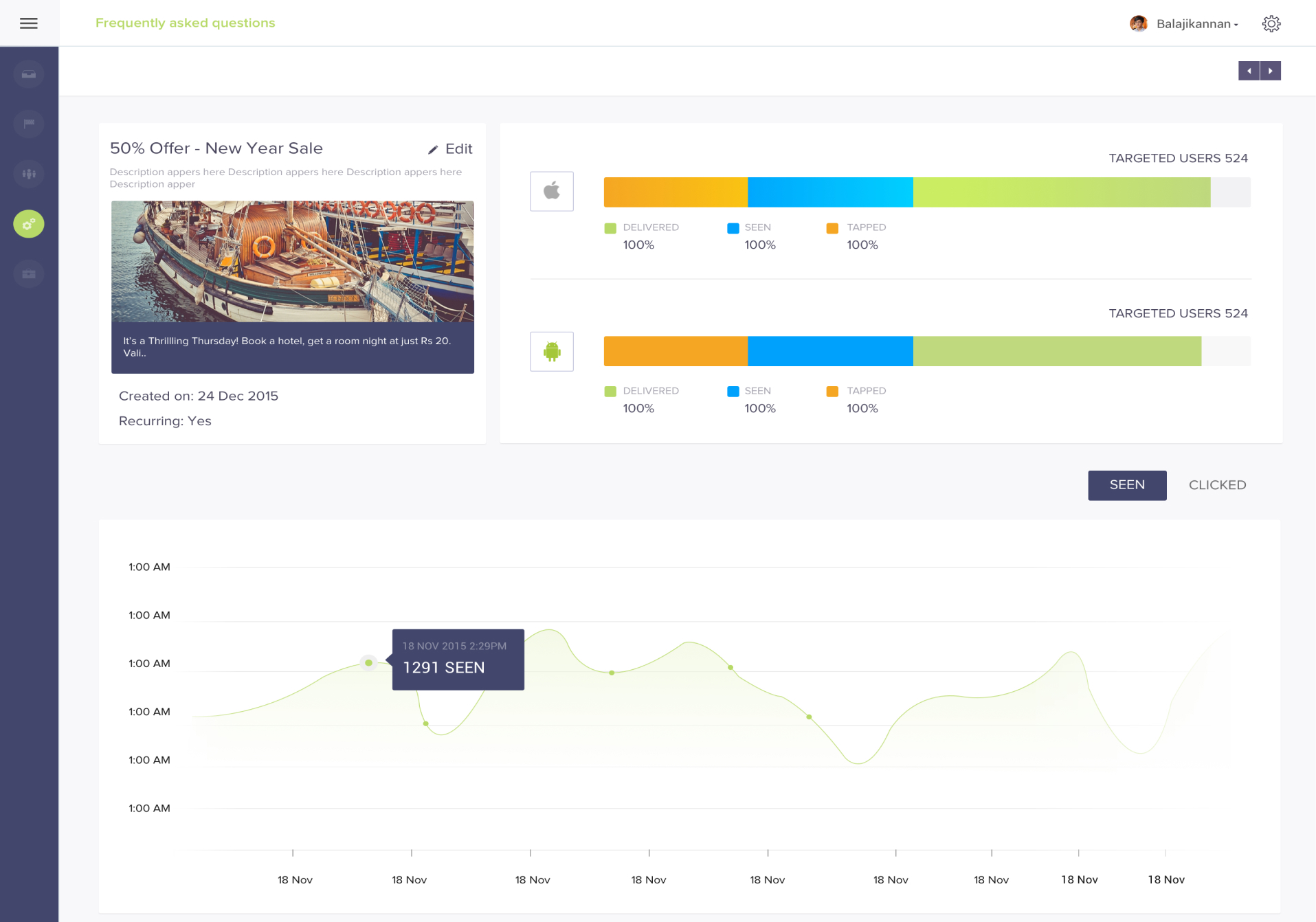Click the boat campaign image
This screenshot has height=922, width=1316.
tap(292, 262)
